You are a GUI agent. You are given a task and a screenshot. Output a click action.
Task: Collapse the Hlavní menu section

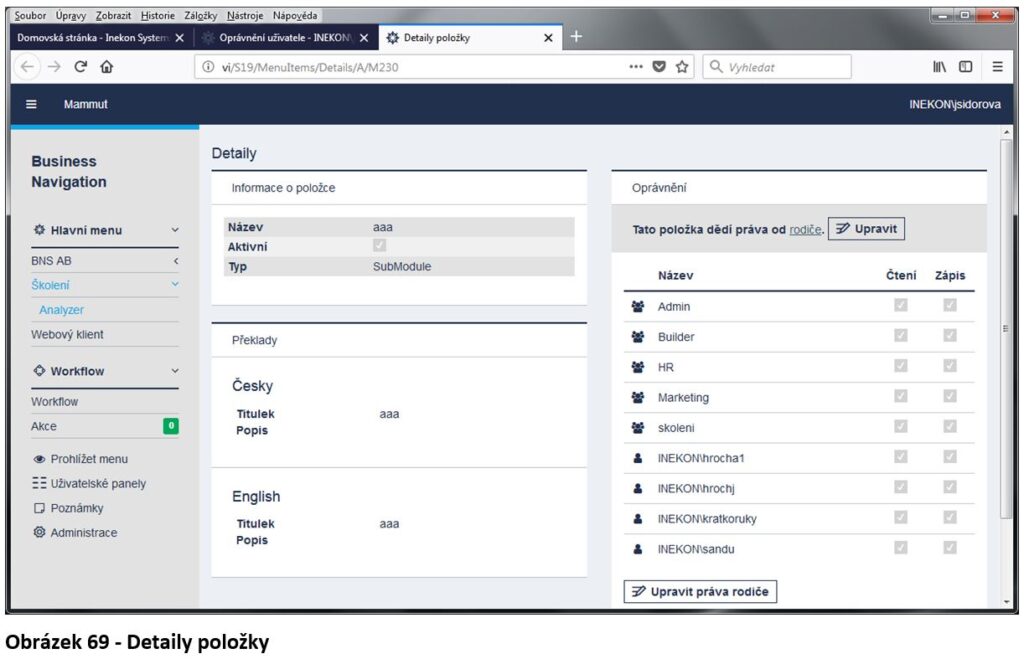coord(175,230)
